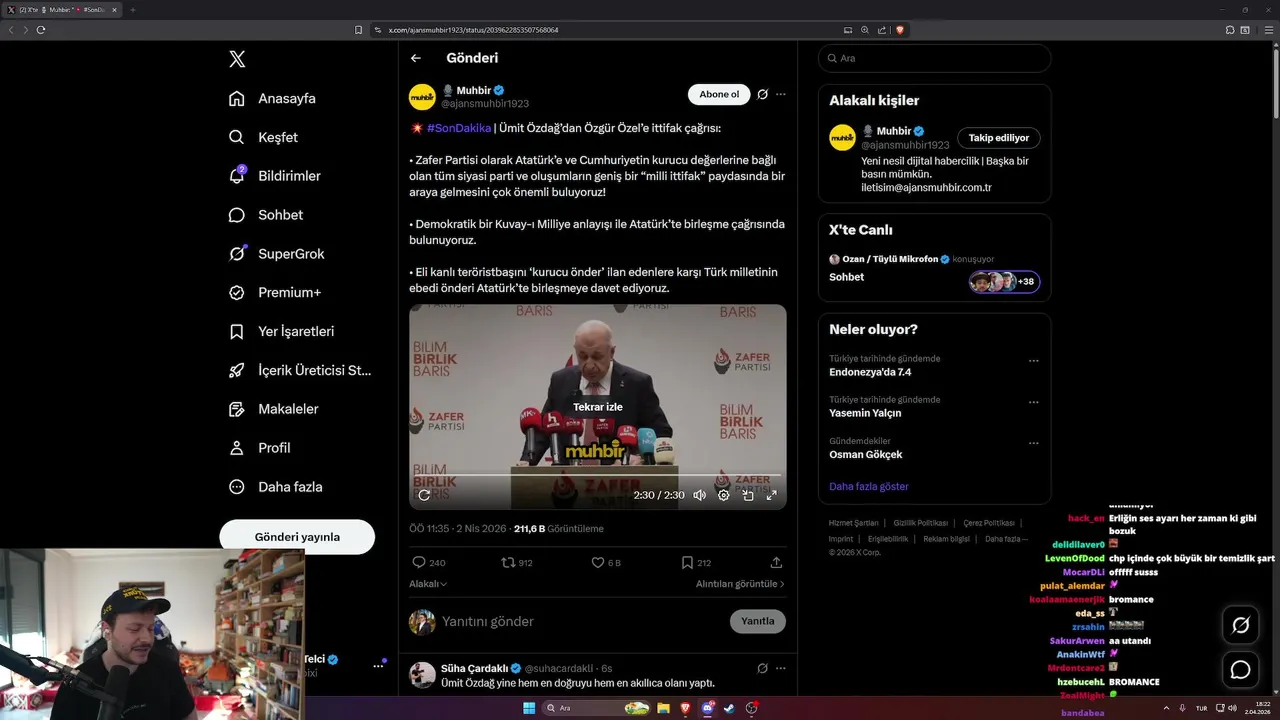The height and width of the screenshot is (720, 1280).
Task: Open File Explorer from the taskbar
Action: click(x=663, y=708)
